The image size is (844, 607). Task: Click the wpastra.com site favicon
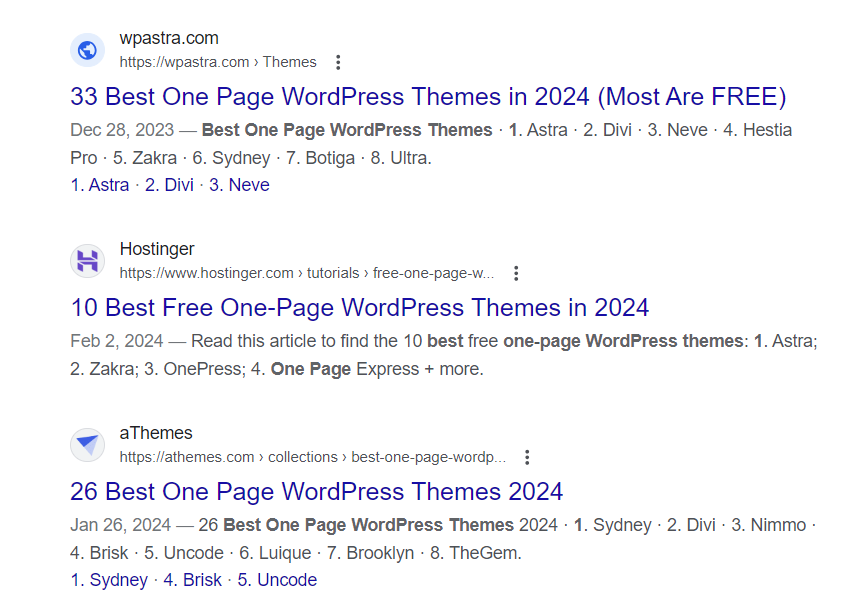pyautogui.click(x=87, y=50)
